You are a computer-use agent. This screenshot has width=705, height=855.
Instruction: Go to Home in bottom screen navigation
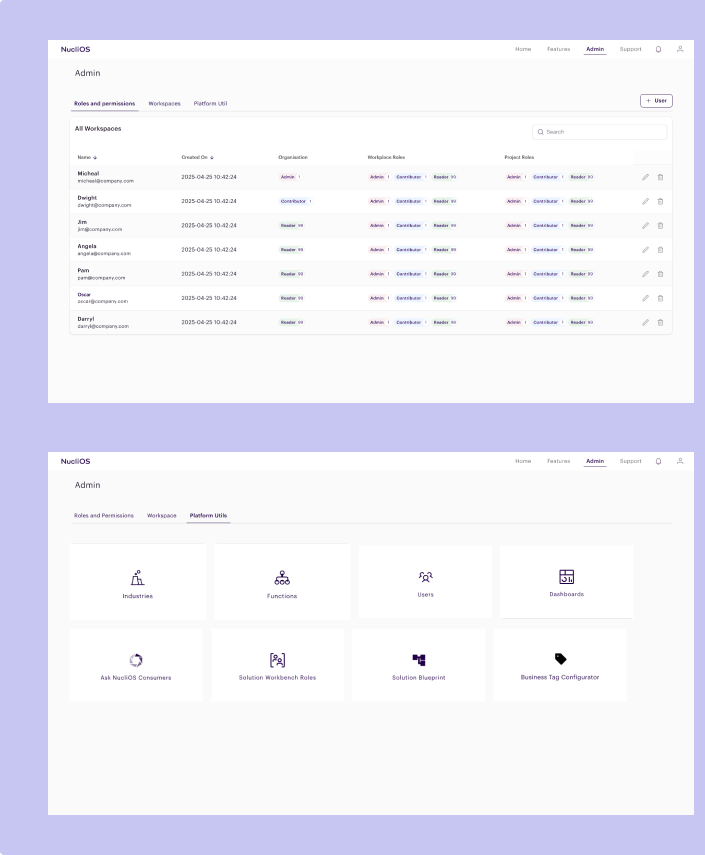coord(523,461)
